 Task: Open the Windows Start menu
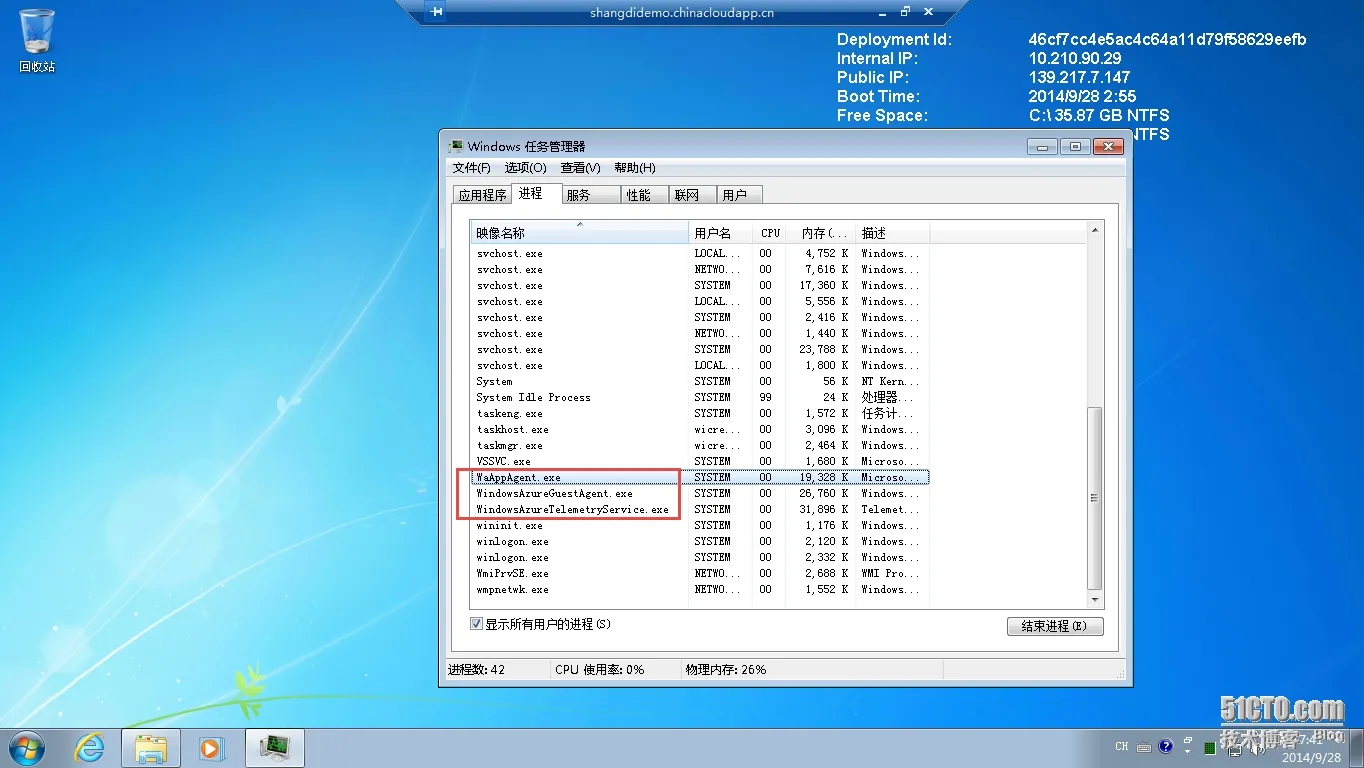pyautogui.click(x=26, y=748)
